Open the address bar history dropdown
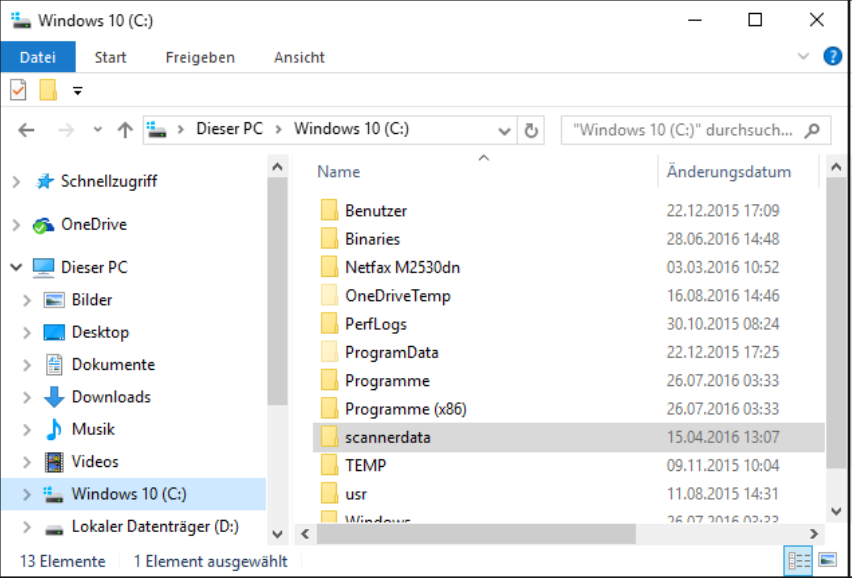The image size is (852, 578). click(x=505, y=130)
